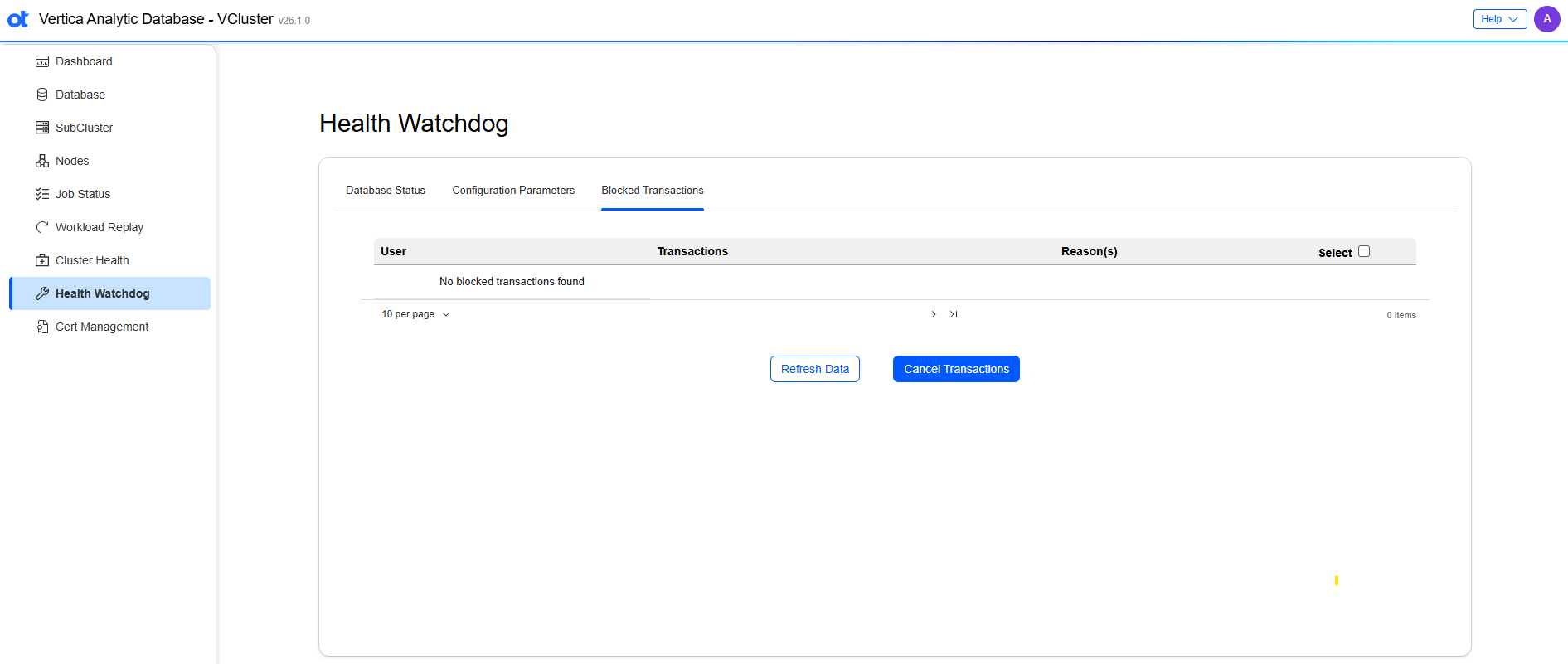The image size is (1568, 664).
Task: Click the OpenText logo in header
Action: tap(18, 19)
